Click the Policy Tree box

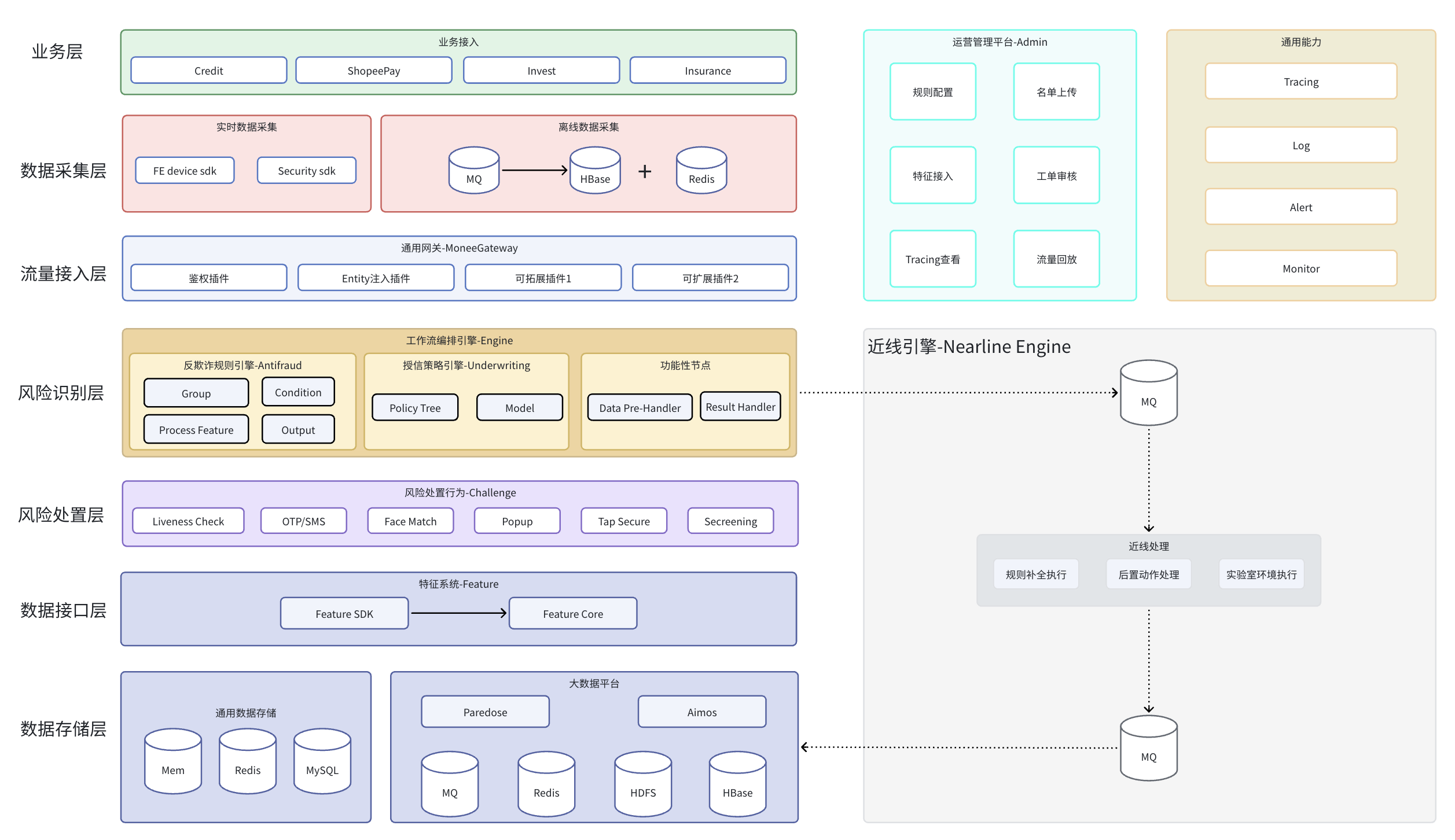pyautogui.click(x=415, y=408)
